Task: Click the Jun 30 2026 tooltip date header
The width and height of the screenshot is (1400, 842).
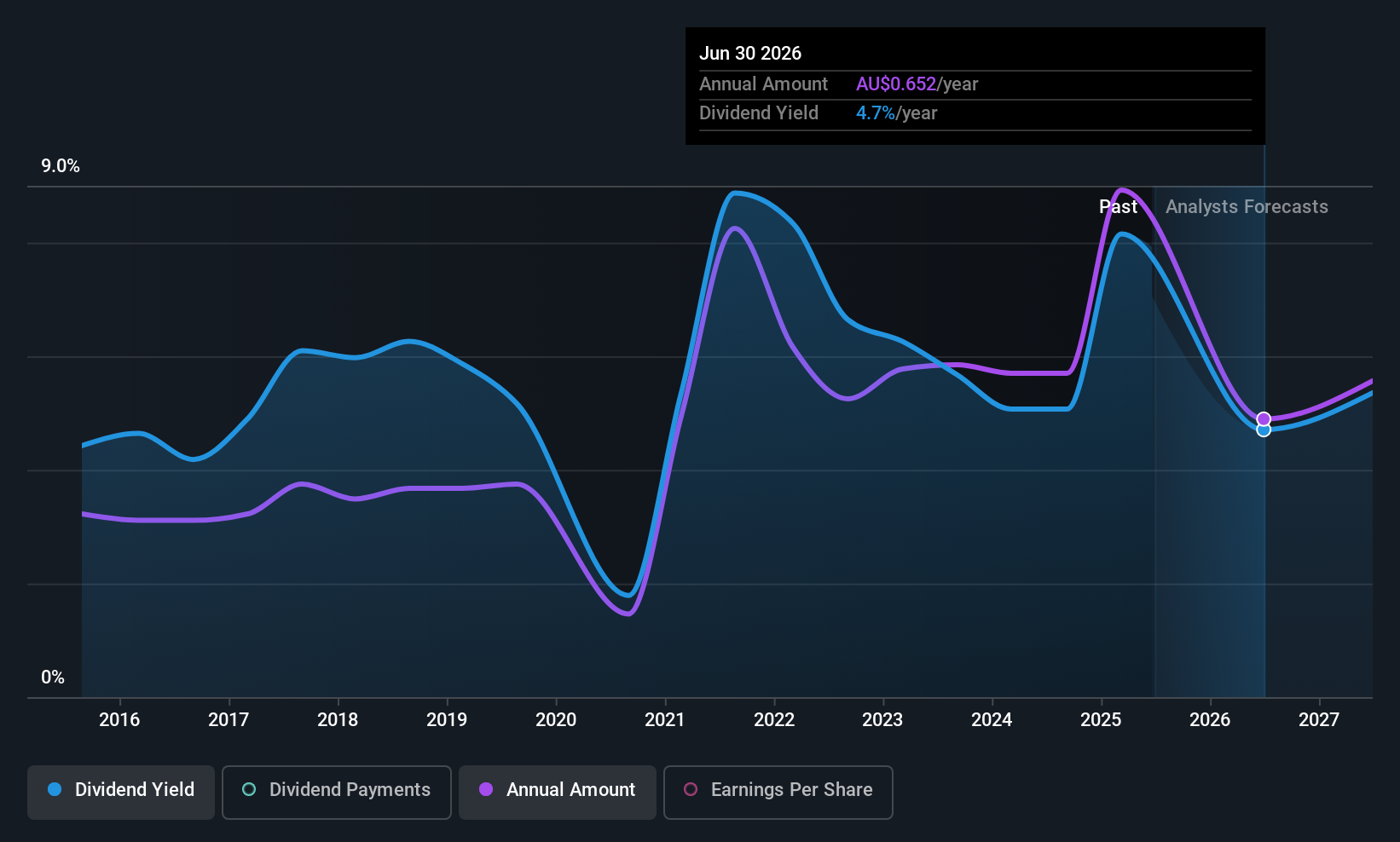Action: pos(750,53)
